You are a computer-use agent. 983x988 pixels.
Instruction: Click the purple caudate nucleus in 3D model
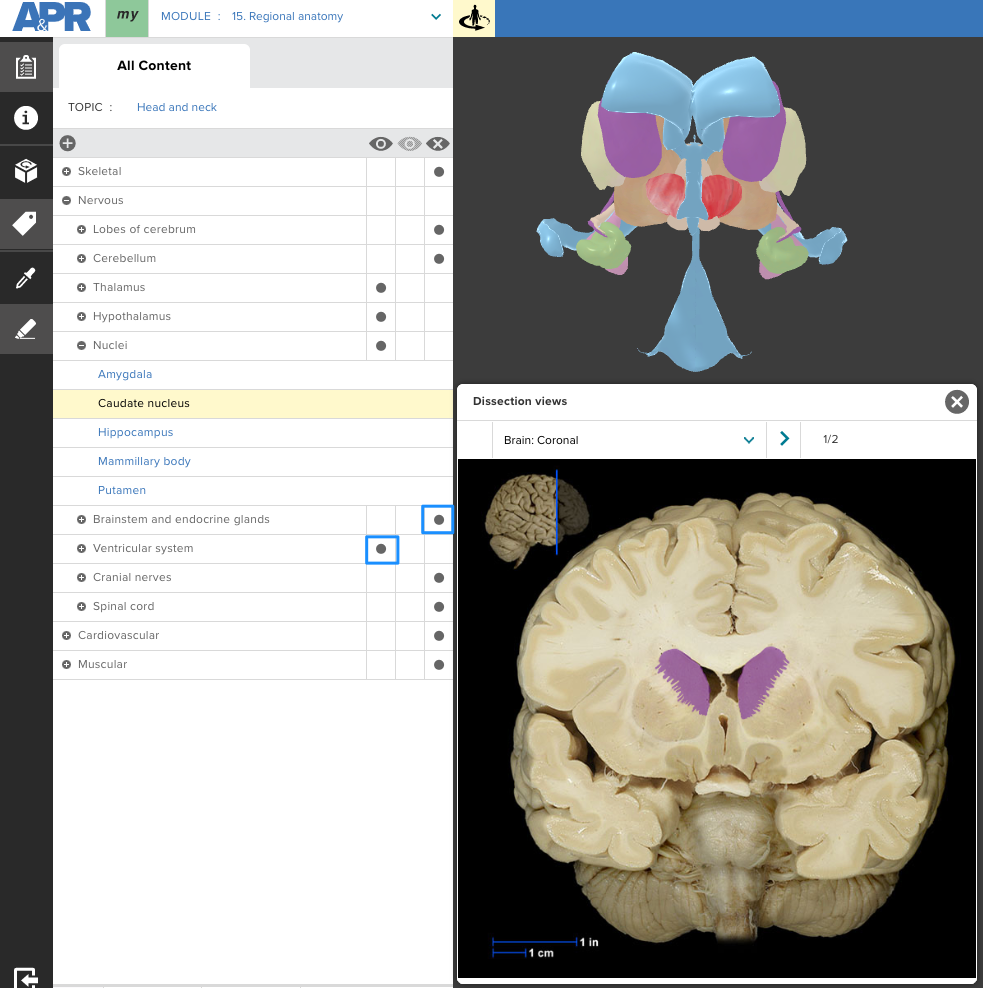coord(629,142)
